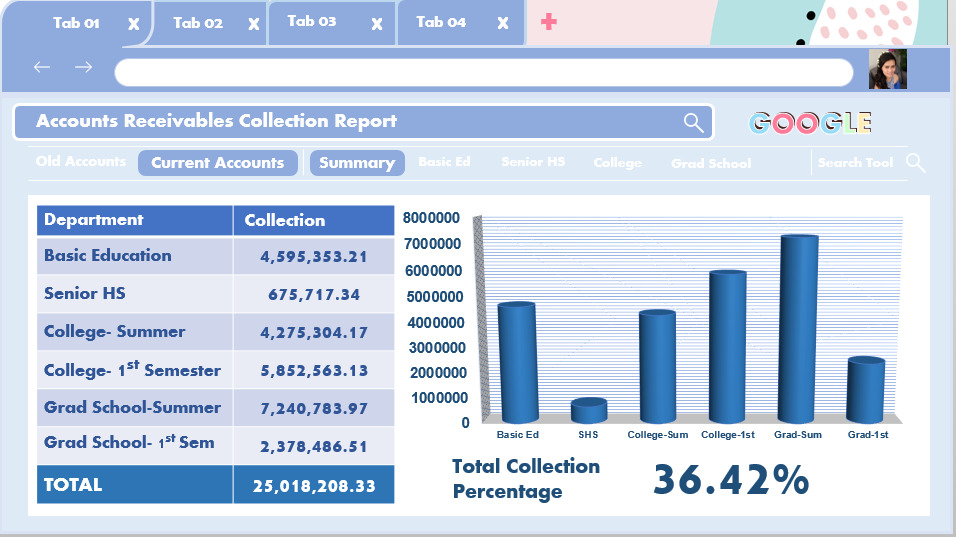This screenshot has height=537, width=956.
Task: Click the Search Tool magnifier icon
Action: (x=915, y=163)
